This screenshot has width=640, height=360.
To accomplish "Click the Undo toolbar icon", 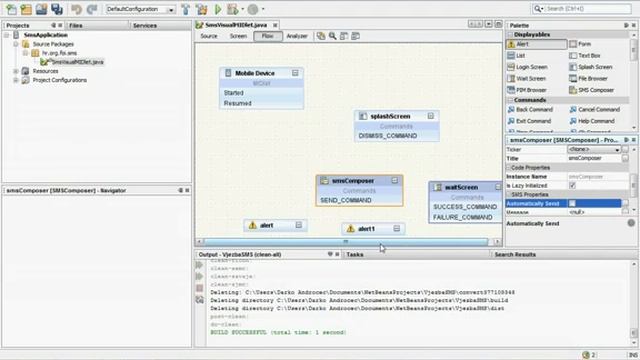I will 76,9.
